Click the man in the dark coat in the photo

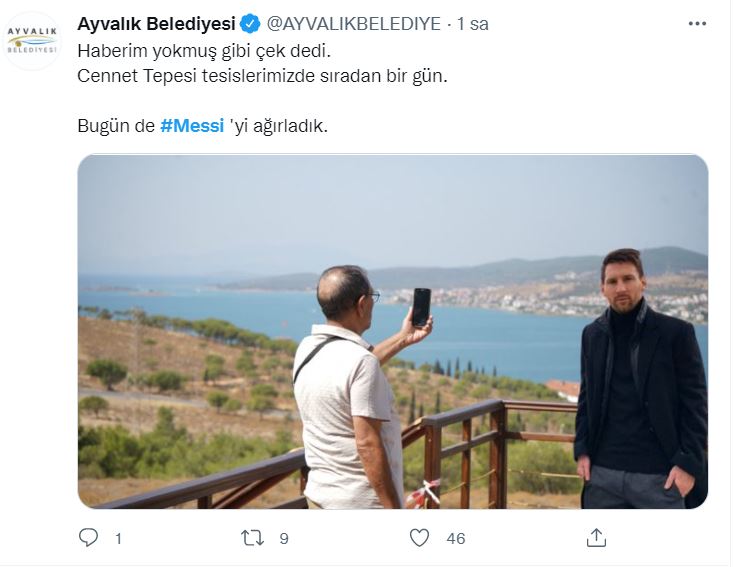tap(641, 380)
